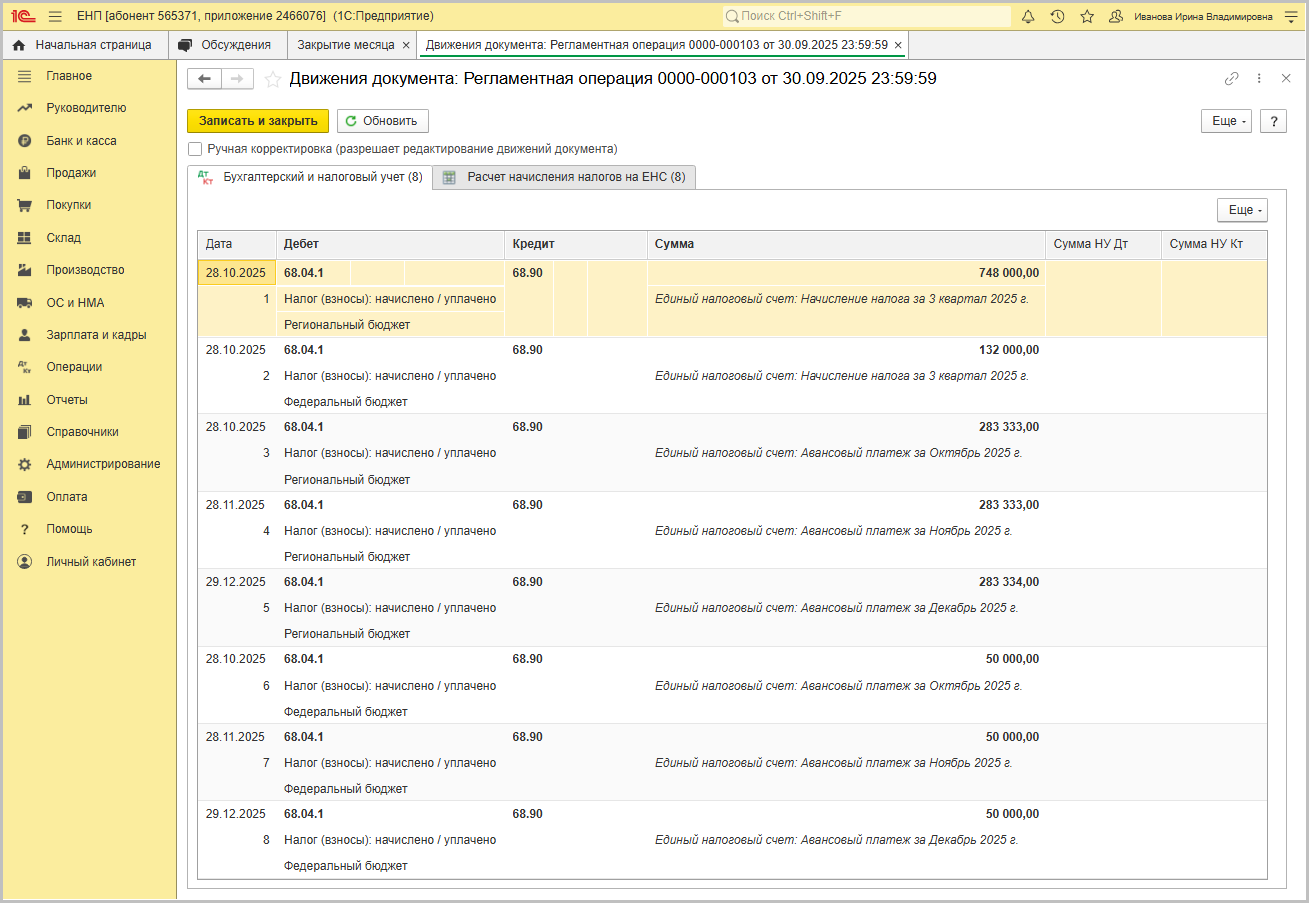Open the three-dot options menu by the title

click(x=1259, y=79)
